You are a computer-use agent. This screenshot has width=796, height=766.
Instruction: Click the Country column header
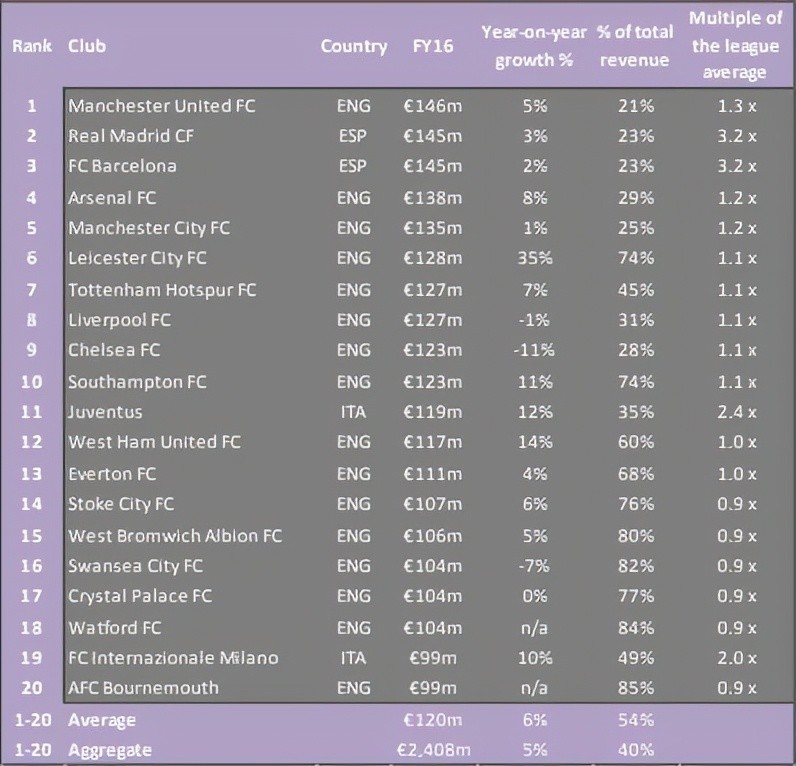(x=354, y=46)
